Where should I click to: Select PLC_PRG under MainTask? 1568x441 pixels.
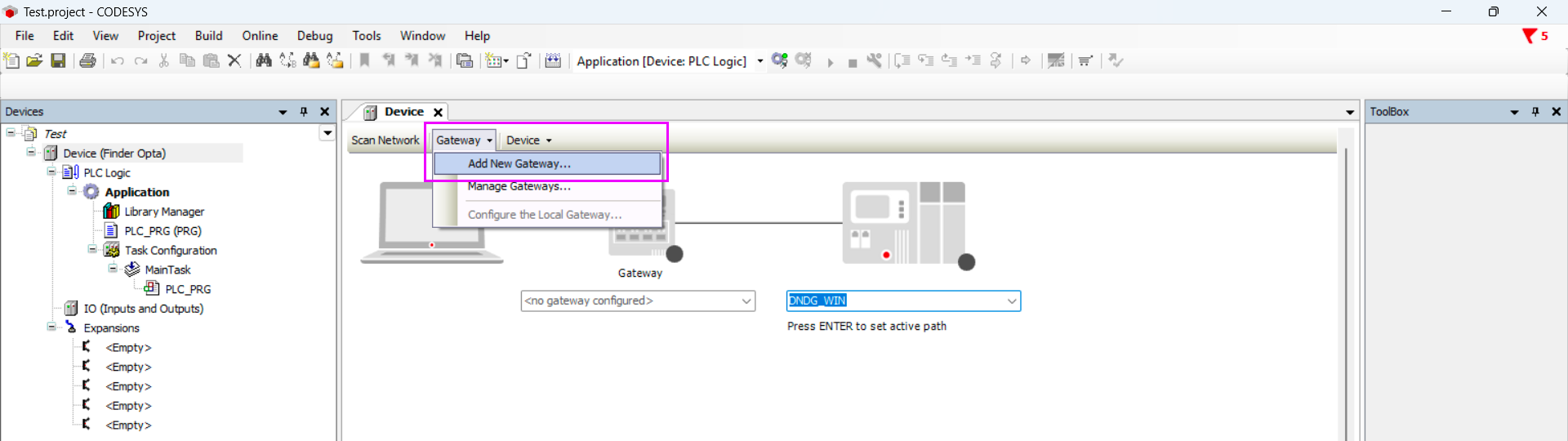coord(188,289)
